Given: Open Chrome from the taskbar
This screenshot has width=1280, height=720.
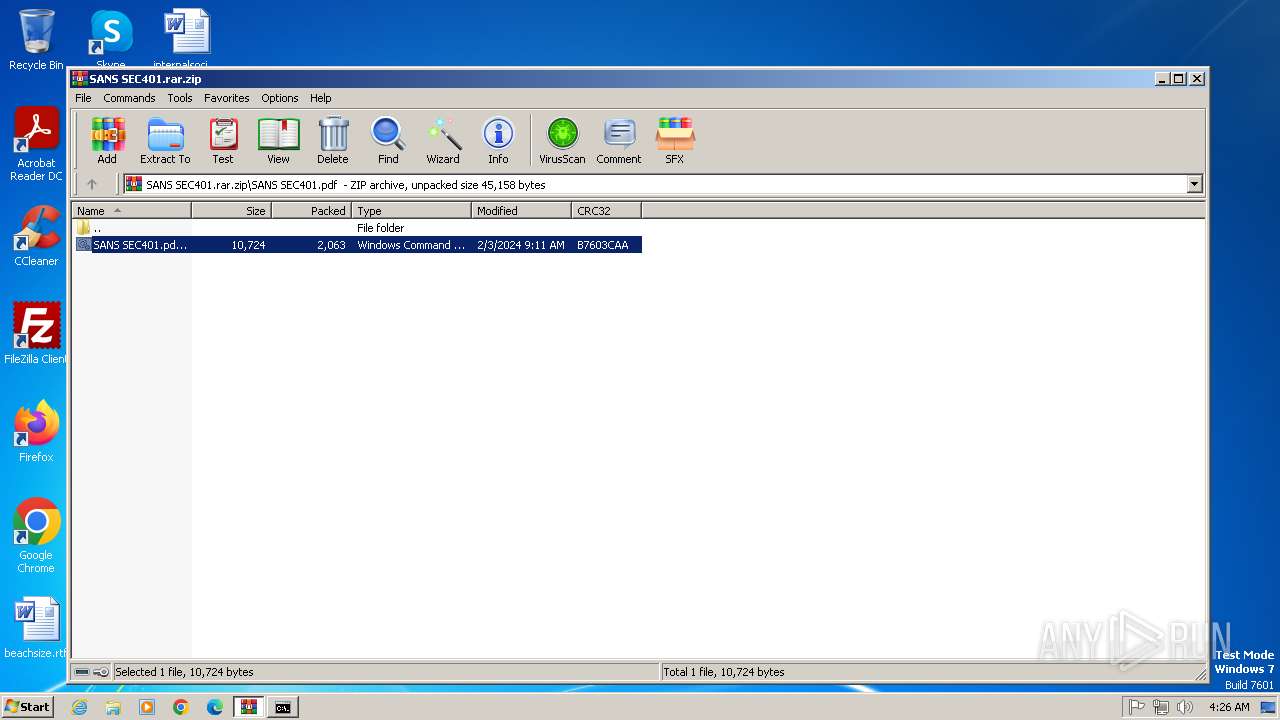Looking at the screenshot, I should click(x=181, y=707).
